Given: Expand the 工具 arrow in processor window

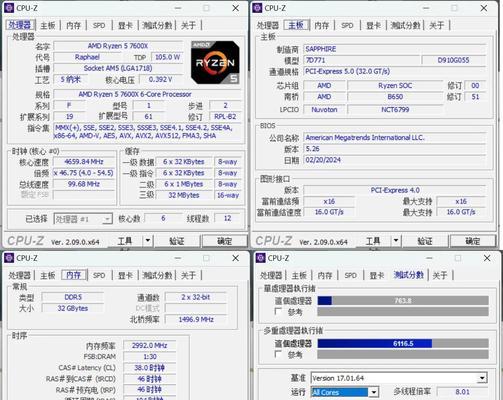Looking at the screenshot, I should coord(147,240).
